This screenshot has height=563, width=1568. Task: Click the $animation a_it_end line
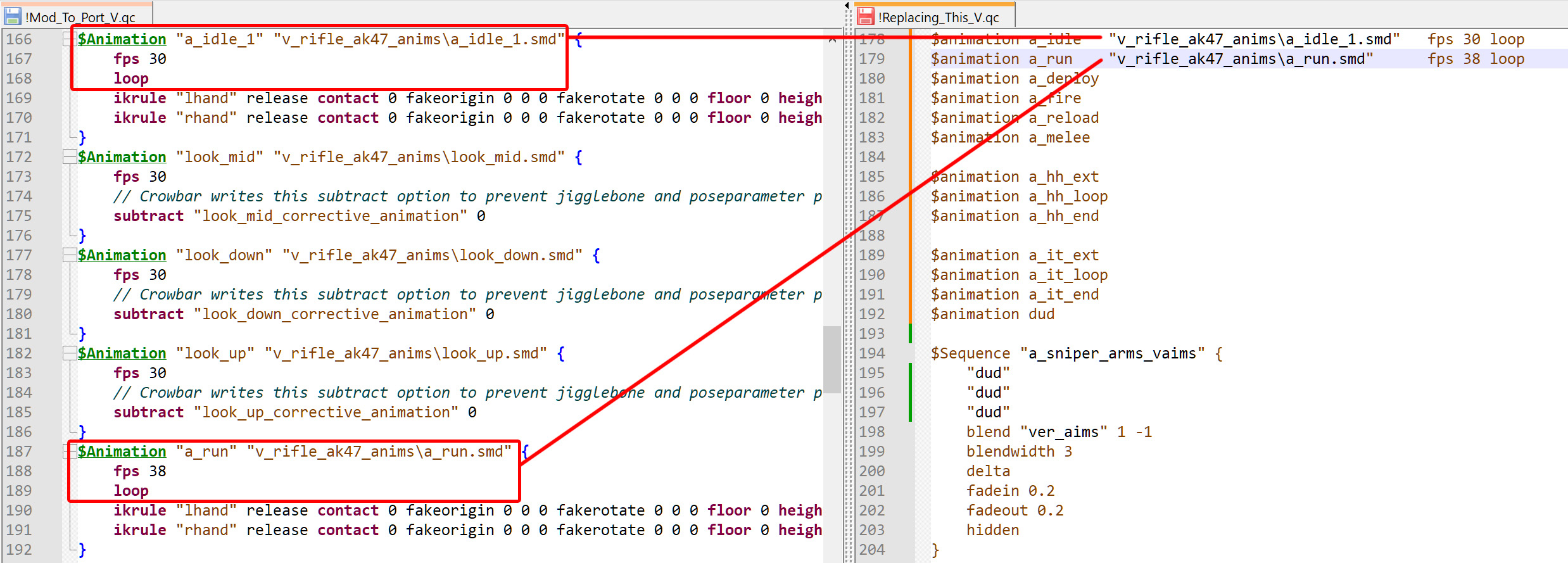click(1015, 294)
